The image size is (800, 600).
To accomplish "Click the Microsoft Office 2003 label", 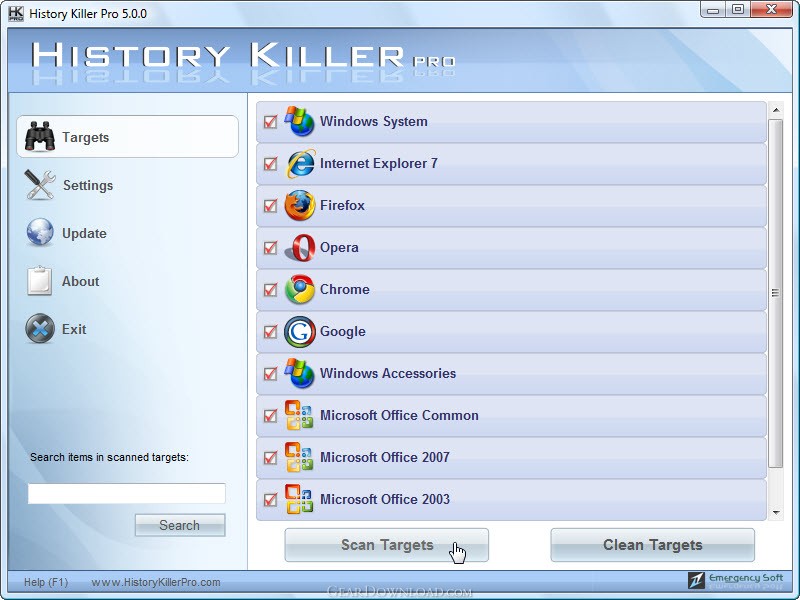I will 385,499.
